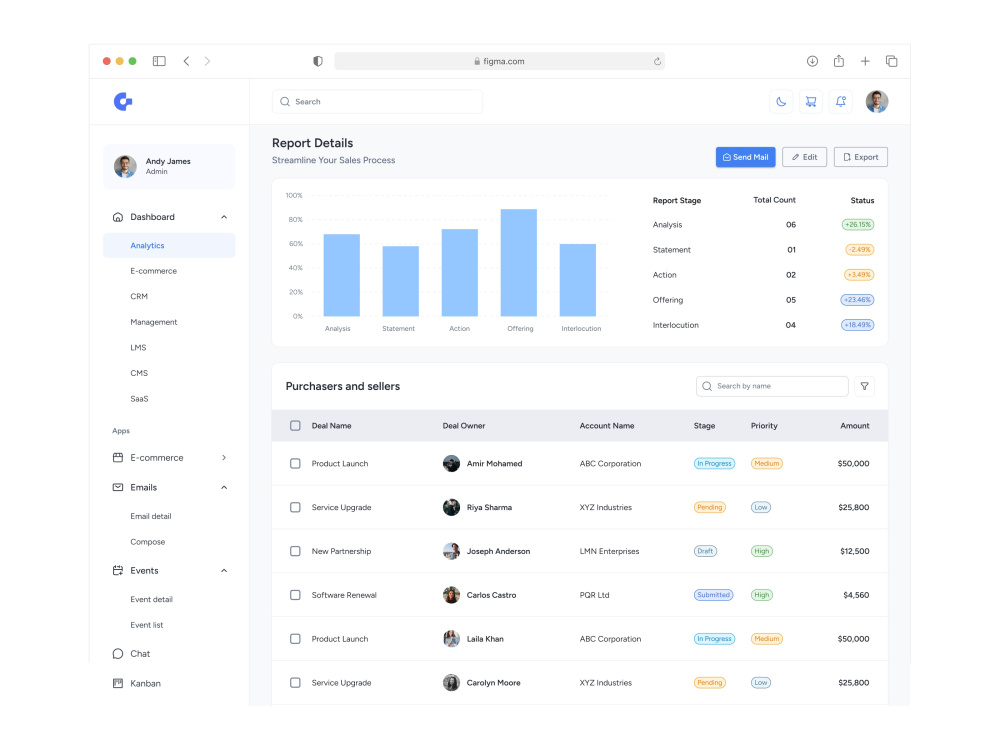The width and height of the screenshot is (1000, 750).
Task: Click the Search by name field
Action: click(x=772, y=386)
